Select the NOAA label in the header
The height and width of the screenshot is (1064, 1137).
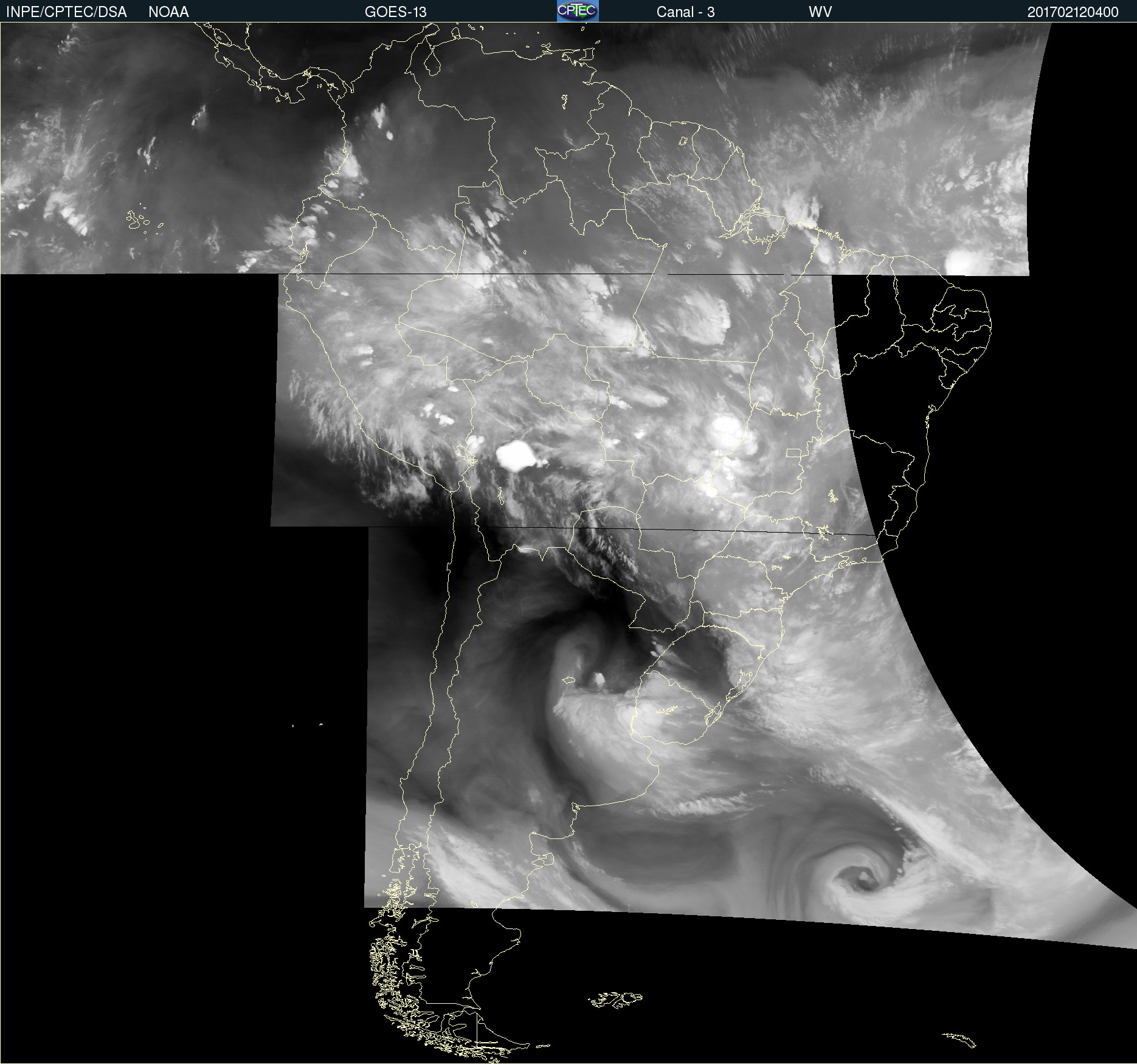(x=168, y=12)
